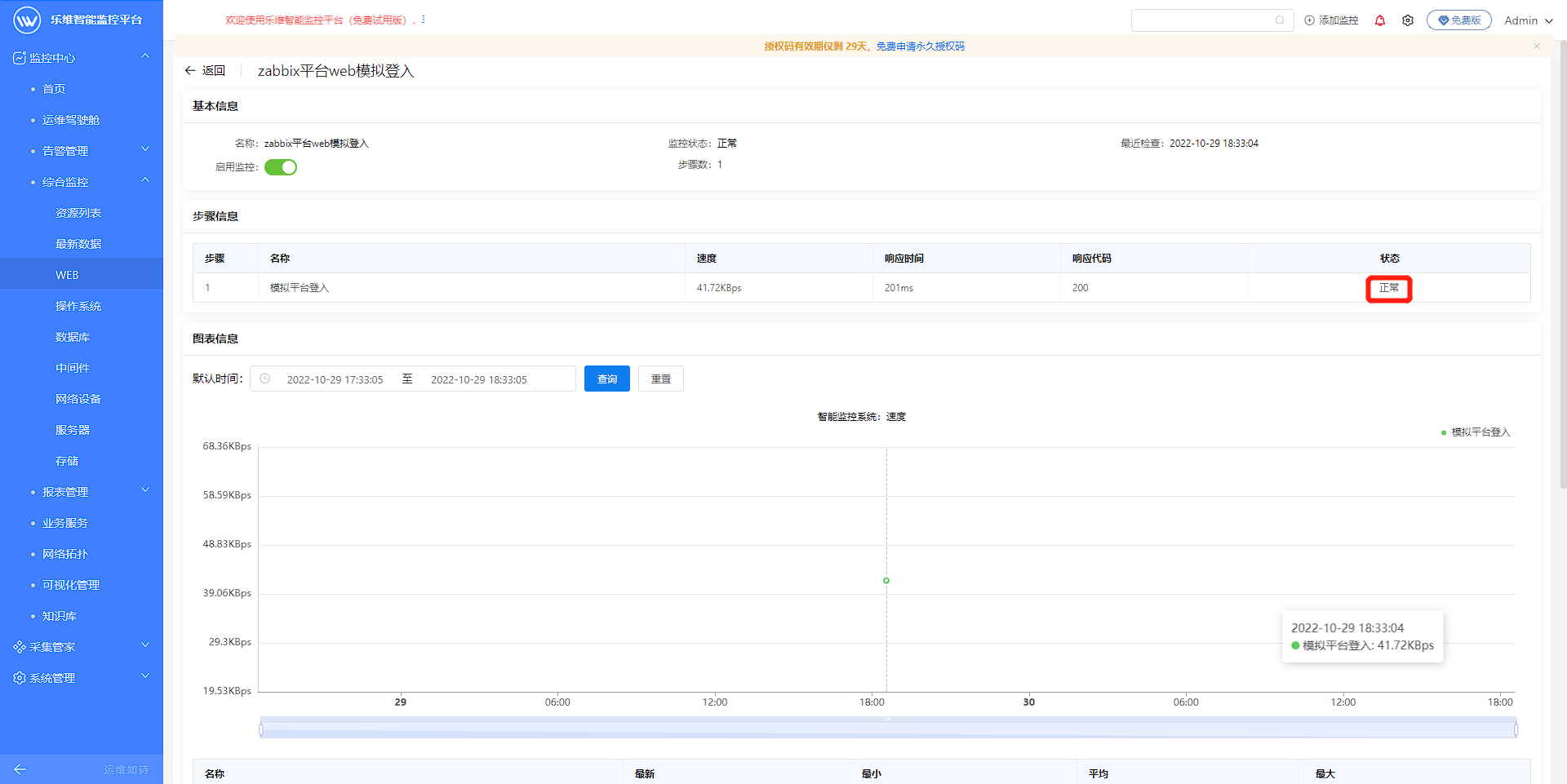The height and width of the screenshot is (784, 1567).
Task: Open 操作系统 menu item
Action: [x=78, y=306]
